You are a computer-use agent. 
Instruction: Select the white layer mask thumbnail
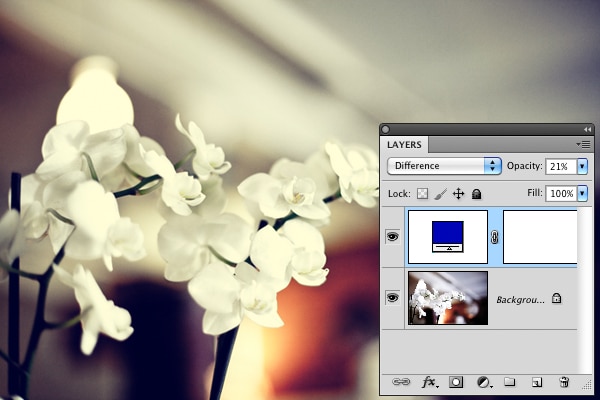(x=540, y=237)
